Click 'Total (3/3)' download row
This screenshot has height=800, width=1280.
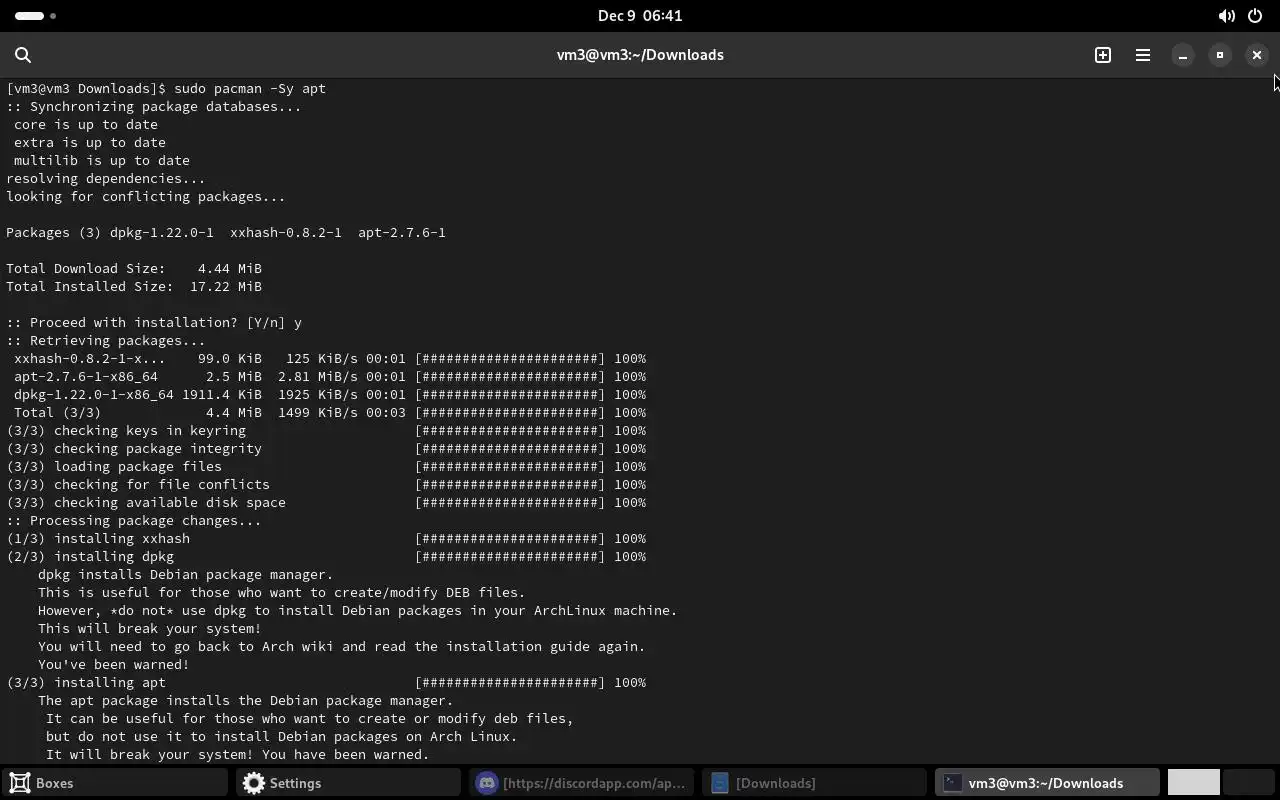(x=330, y=412)
